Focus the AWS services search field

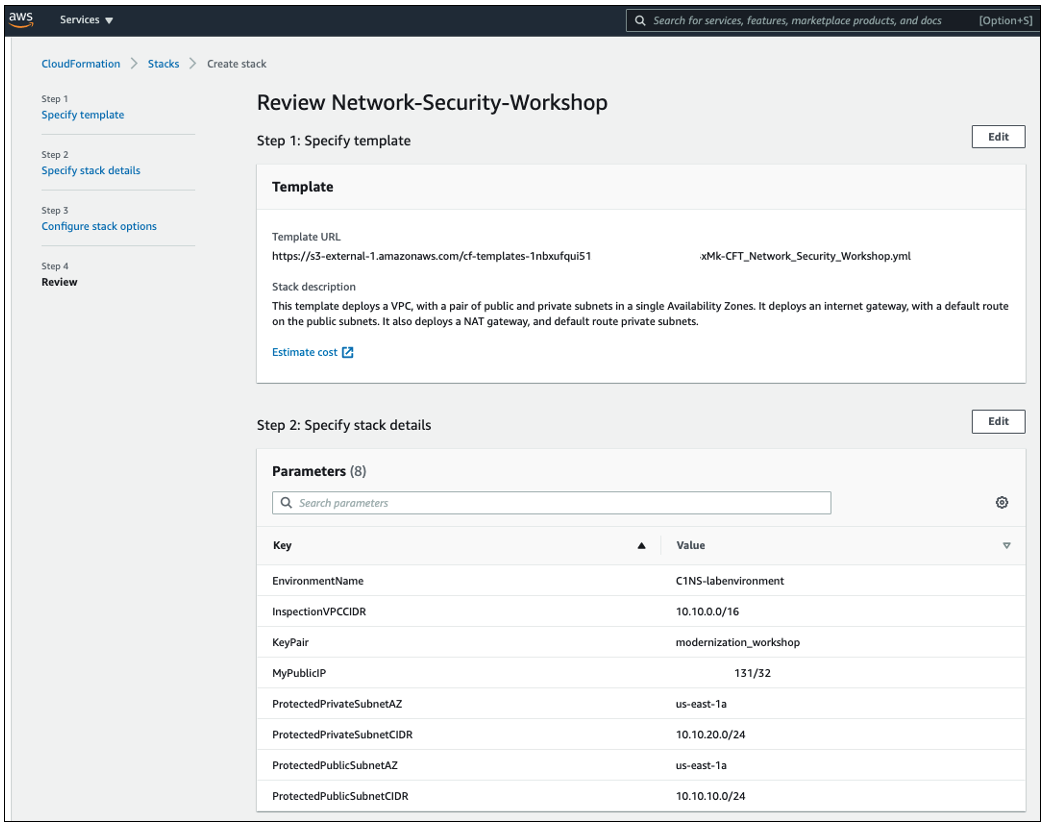[x=831, y=21]
